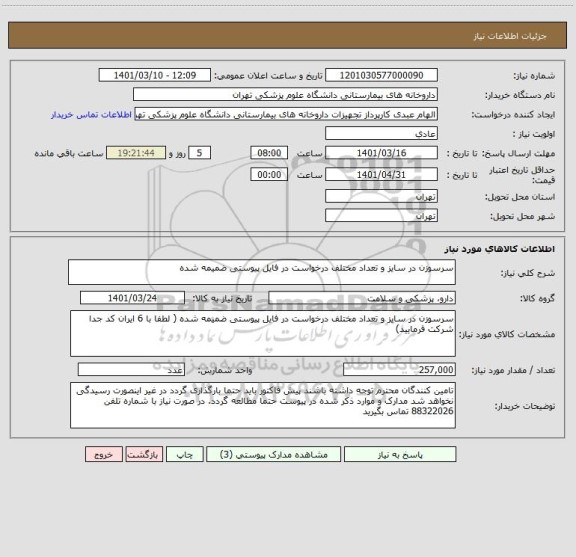Click the نام دستگاه خریدار label
Image resolution: width=576 pixels, height=557 pixels.
tap(520, 95)
